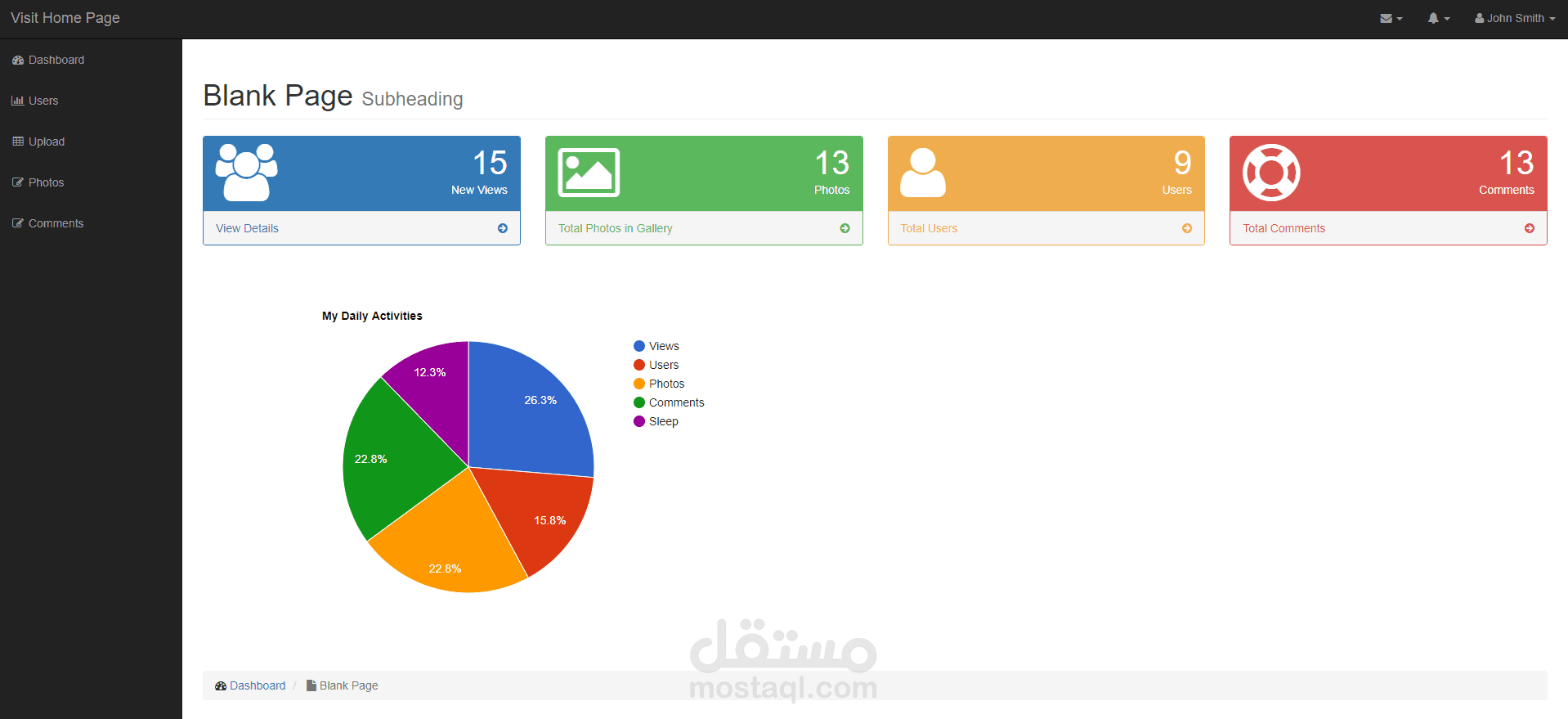1568x719 pixels.
Task: Click the Views legend label
Action: tap(664, 346)
